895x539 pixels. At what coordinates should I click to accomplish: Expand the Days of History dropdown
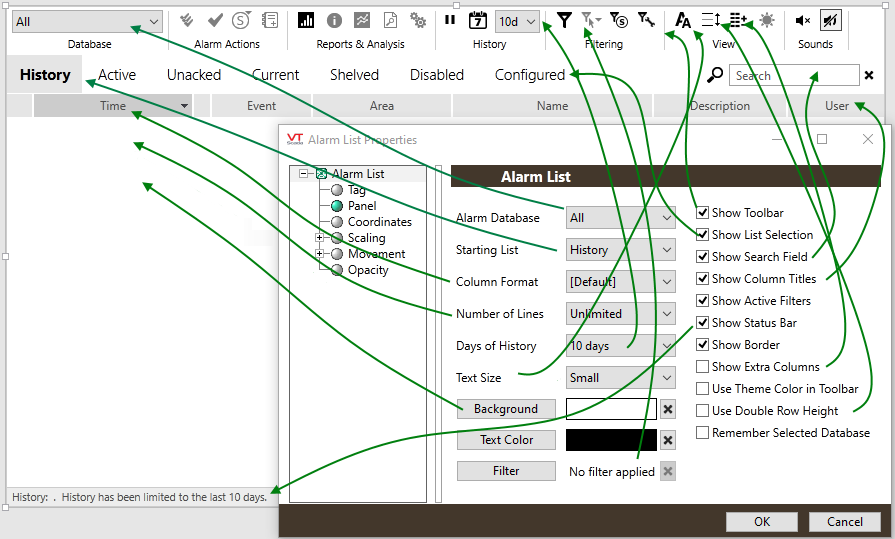point(621,346)
